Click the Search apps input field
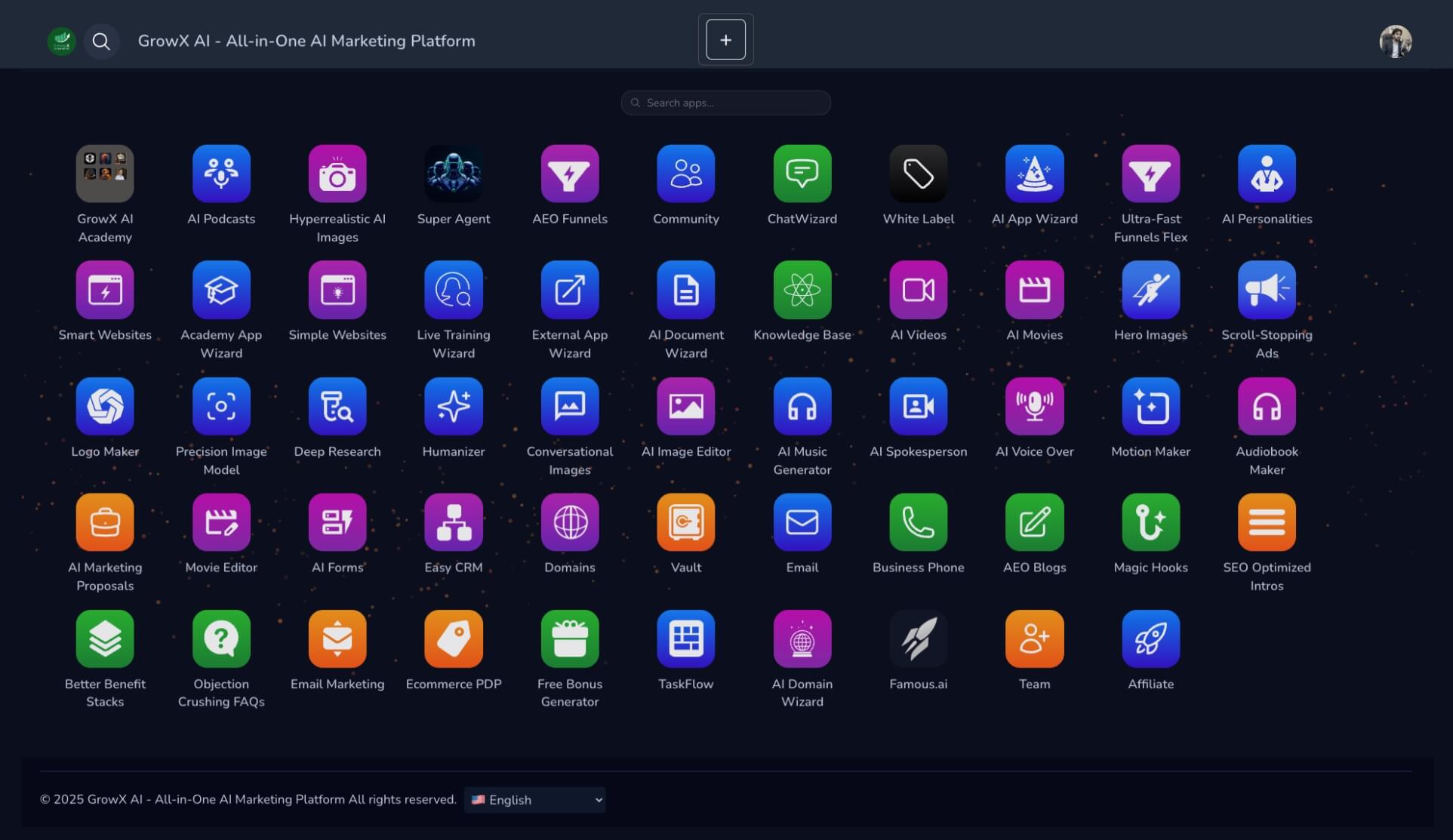1453x840 pixels. pyautogui.click(x=726, y=103)
